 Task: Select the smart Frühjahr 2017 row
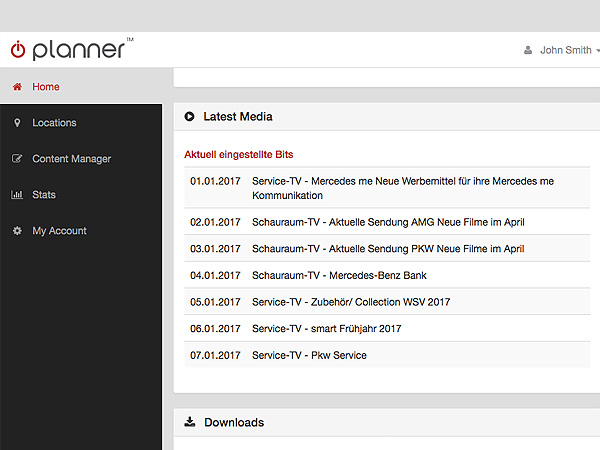click(x=387, y=328)
